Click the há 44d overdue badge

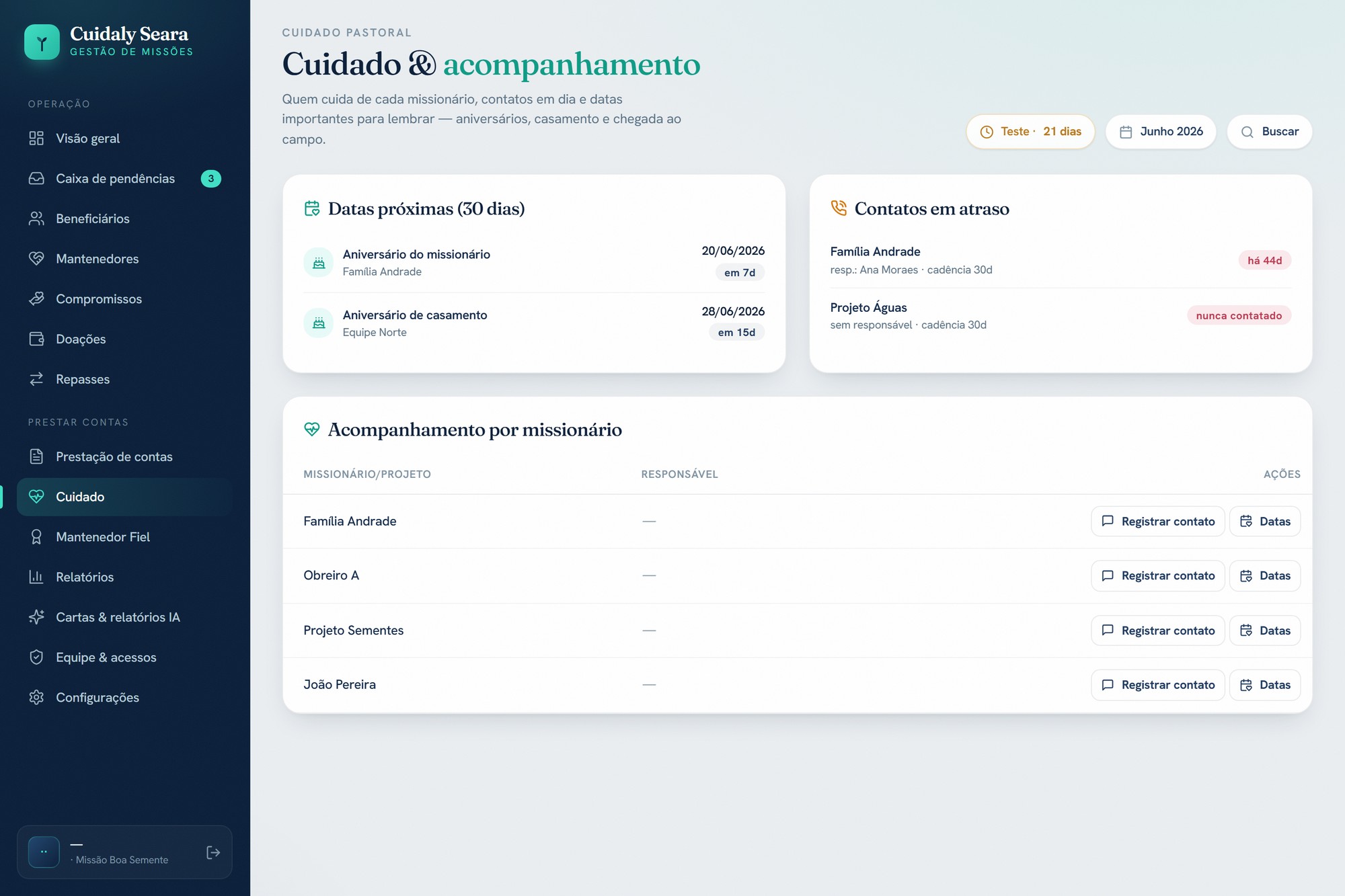point(1264,261)
